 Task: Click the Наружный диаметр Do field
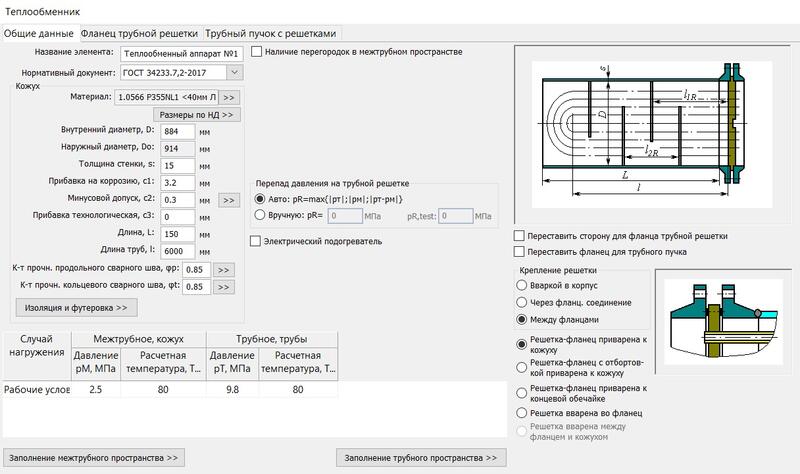[178, 148]
